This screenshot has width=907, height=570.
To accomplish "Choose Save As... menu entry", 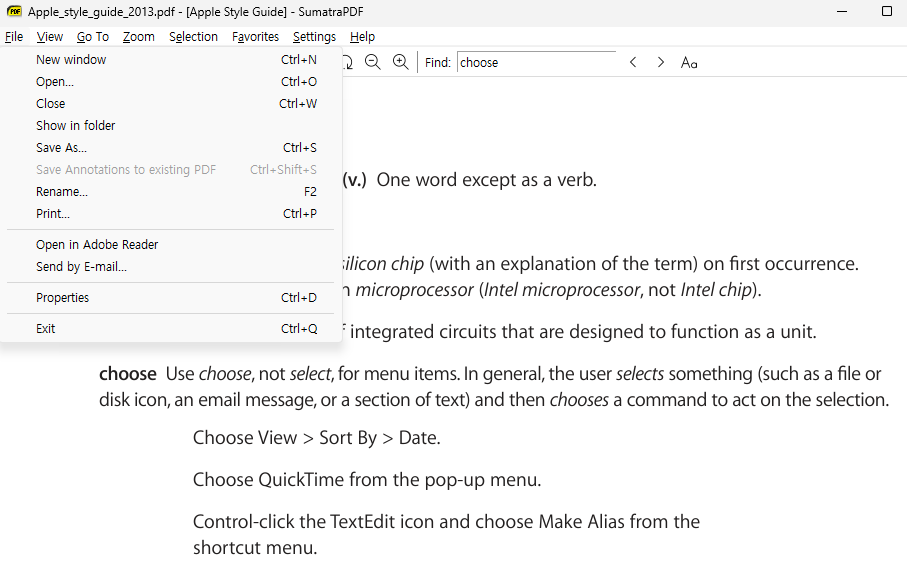I will pos(171,148).
